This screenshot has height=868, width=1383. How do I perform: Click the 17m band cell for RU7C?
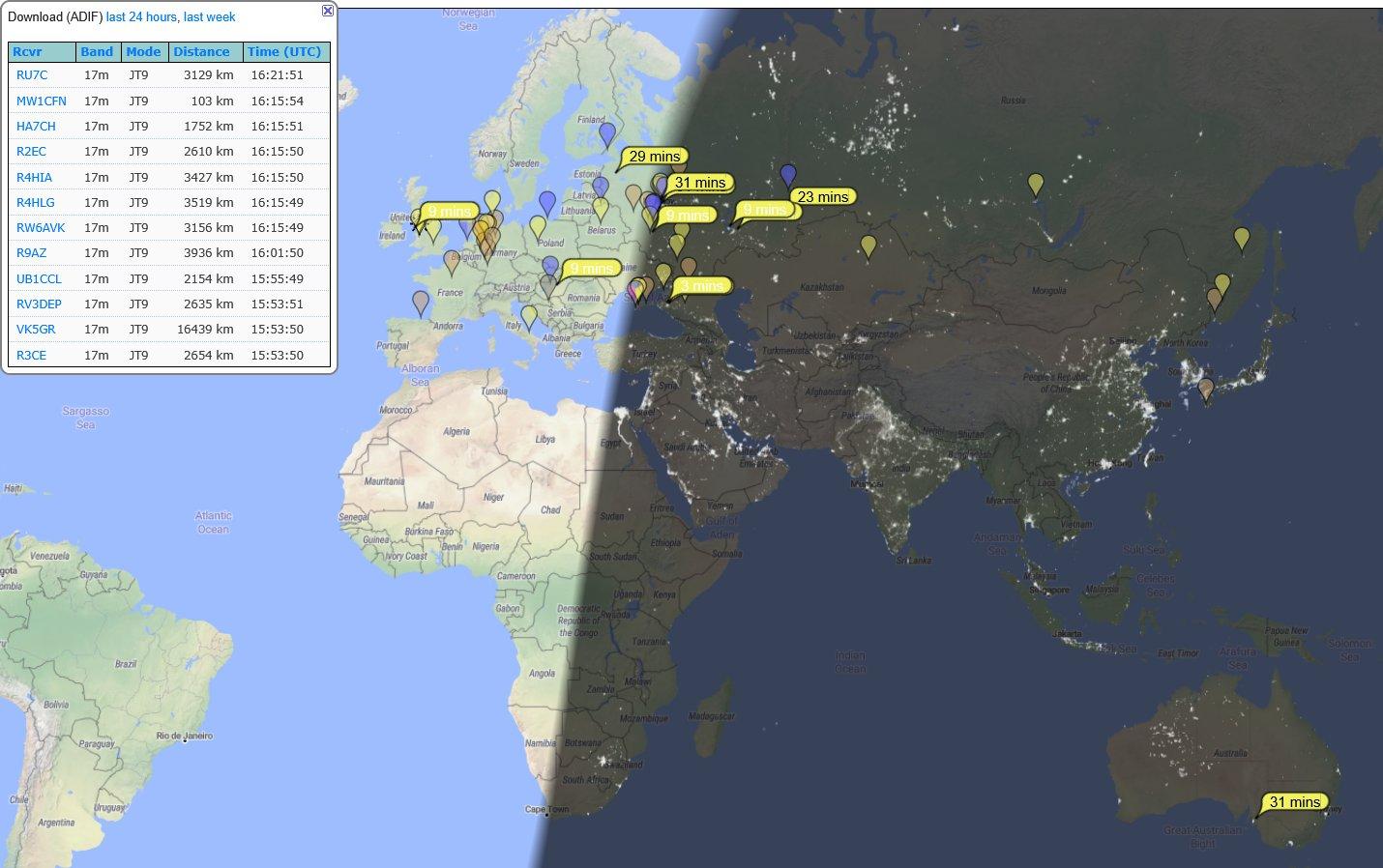point(96,75)
